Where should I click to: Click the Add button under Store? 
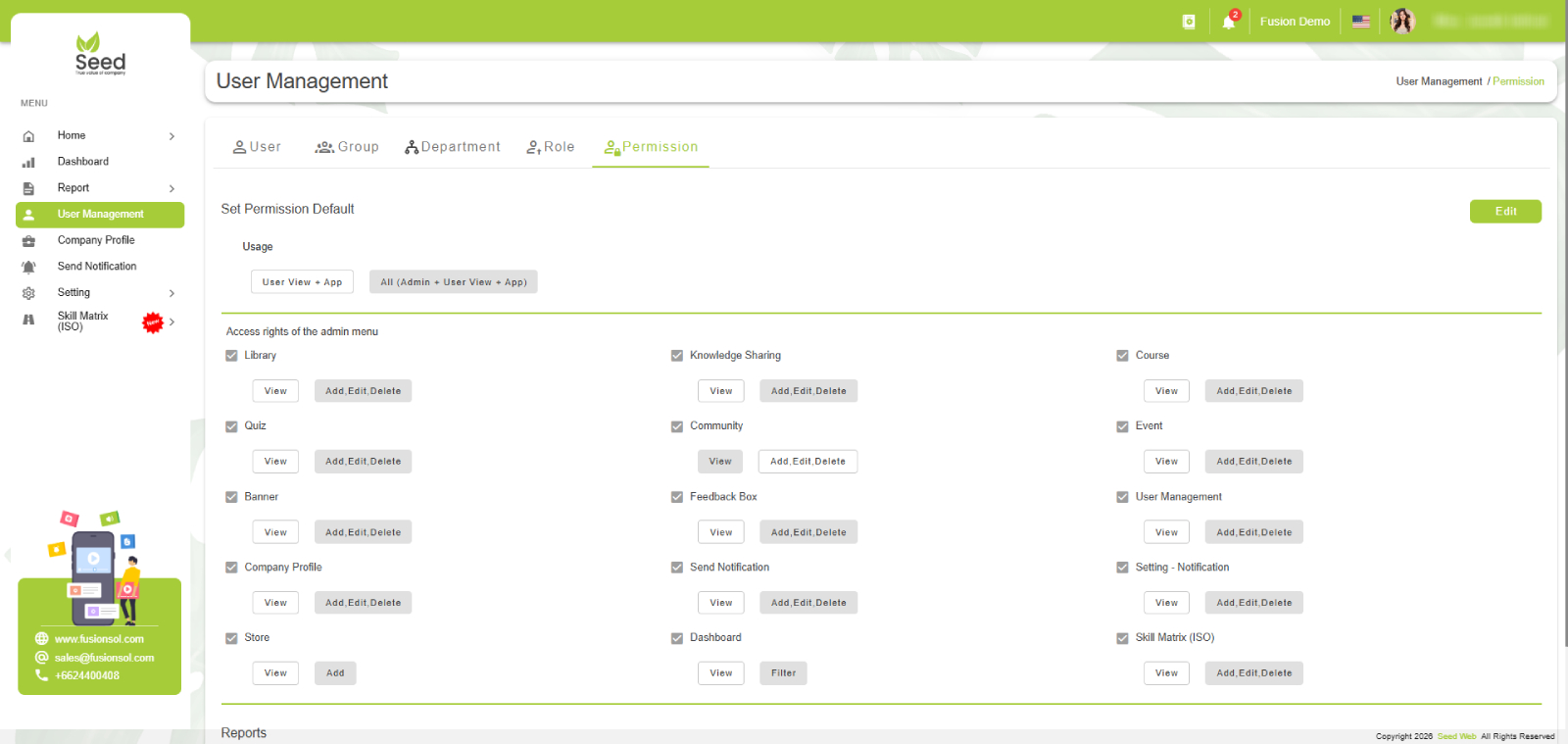[x=335, y=673]
